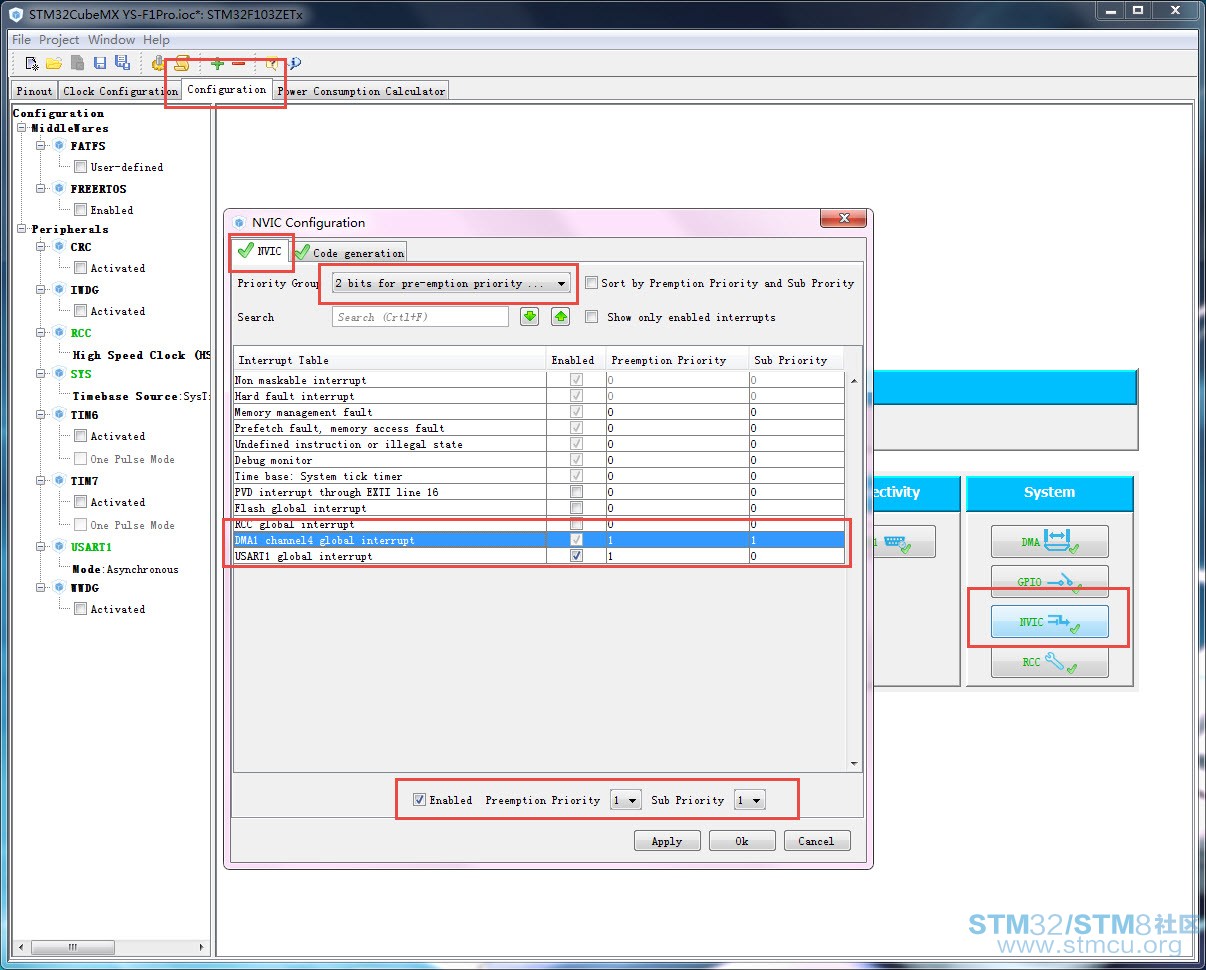Viewport: 1206px width, 970px height.
Task: Click the TIM6 cube icon in tree
Action: (59, 414)
